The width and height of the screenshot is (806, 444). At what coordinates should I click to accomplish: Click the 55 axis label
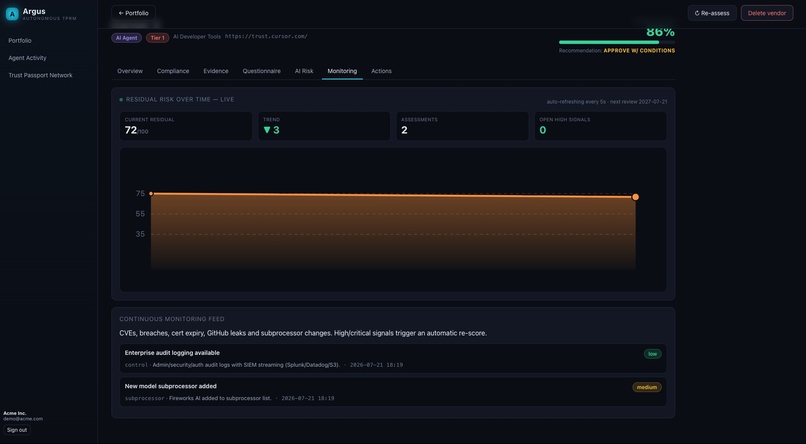[140, 214]
